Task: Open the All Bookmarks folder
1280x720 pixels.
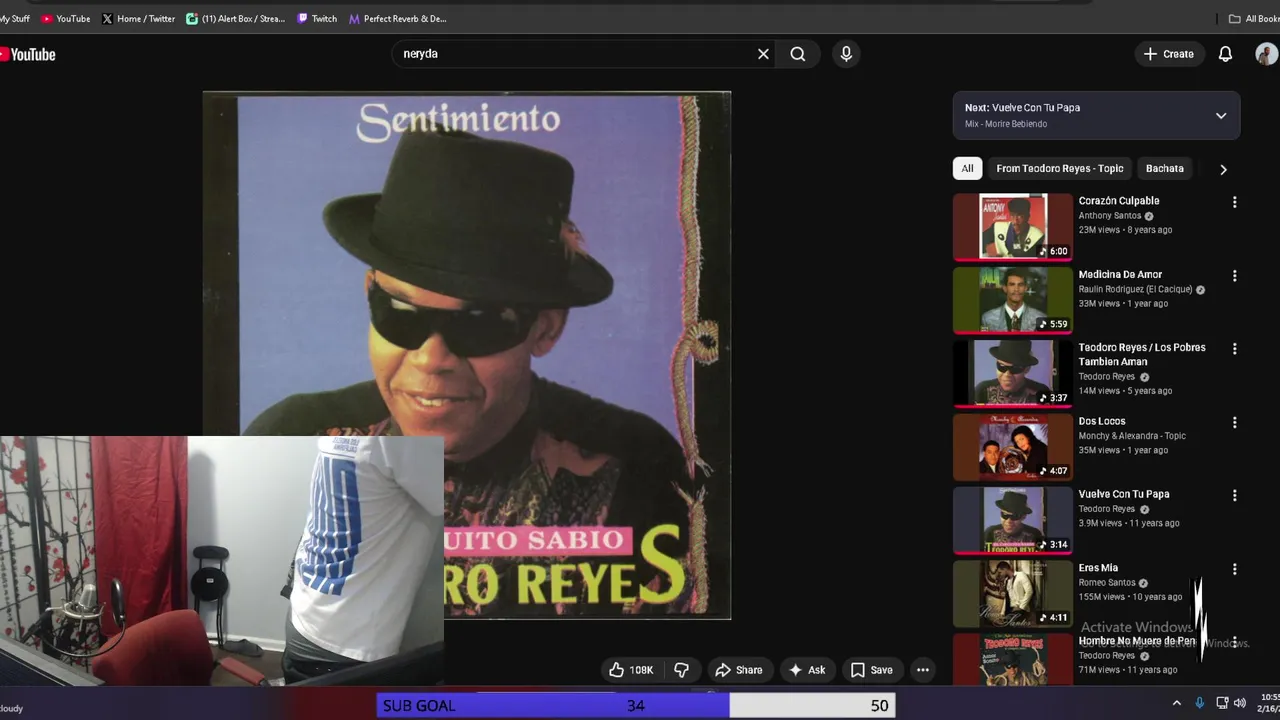Action: 1254,18
